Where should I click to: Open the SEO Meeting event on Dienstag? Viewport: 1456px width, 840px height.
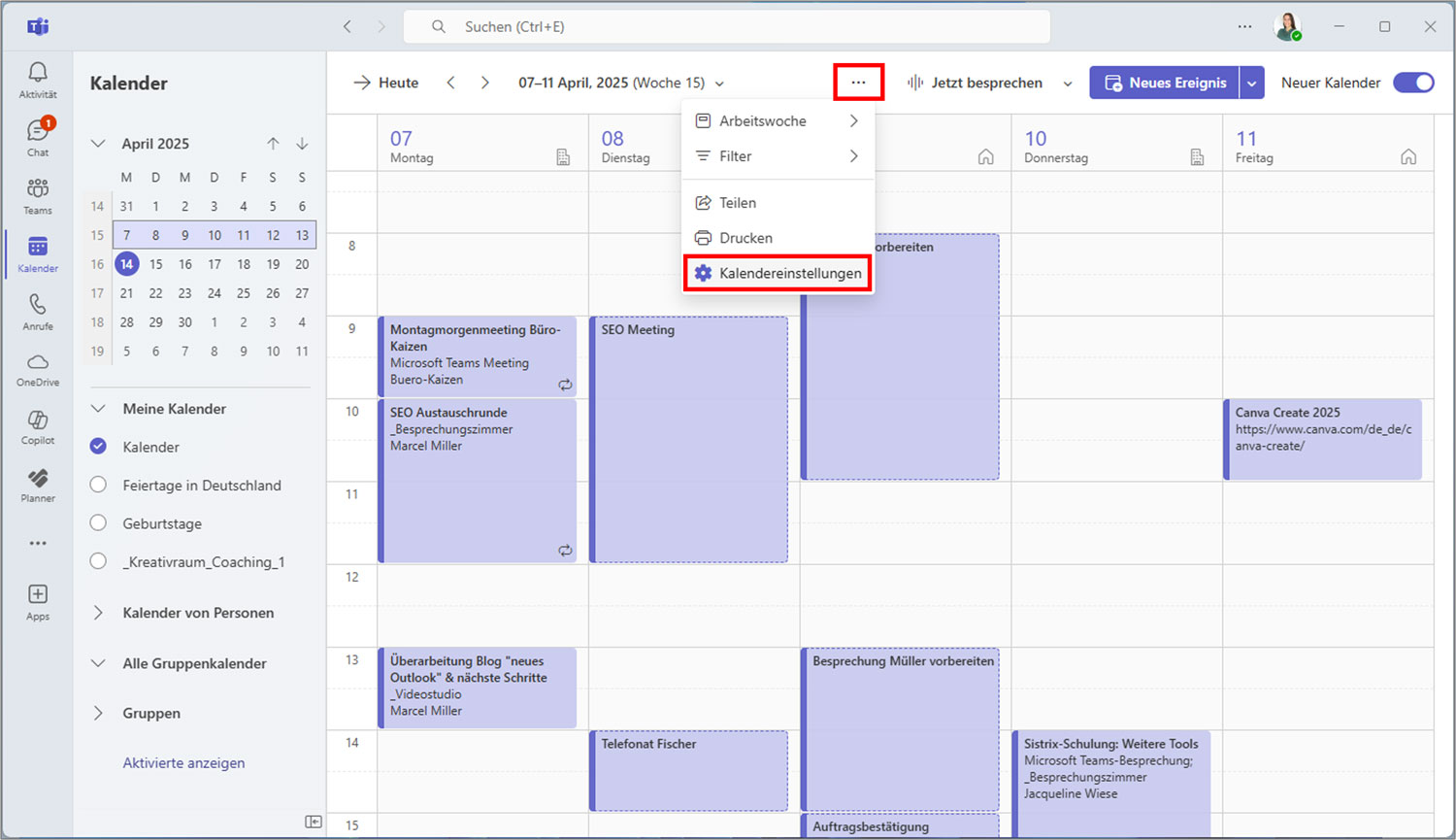pos(689,437)
